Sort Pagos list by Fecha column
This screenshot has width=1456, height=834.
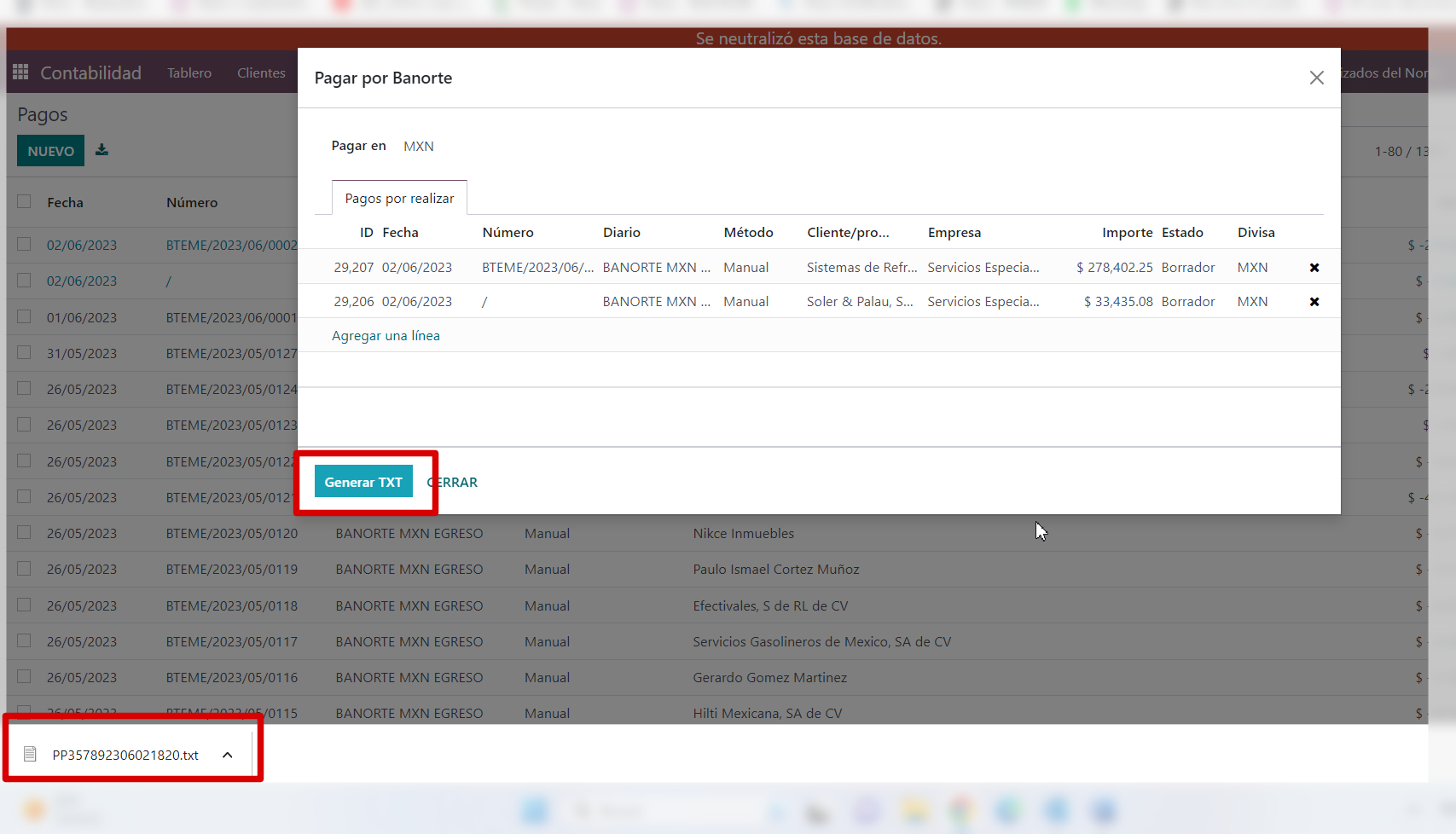pos(65,203)
